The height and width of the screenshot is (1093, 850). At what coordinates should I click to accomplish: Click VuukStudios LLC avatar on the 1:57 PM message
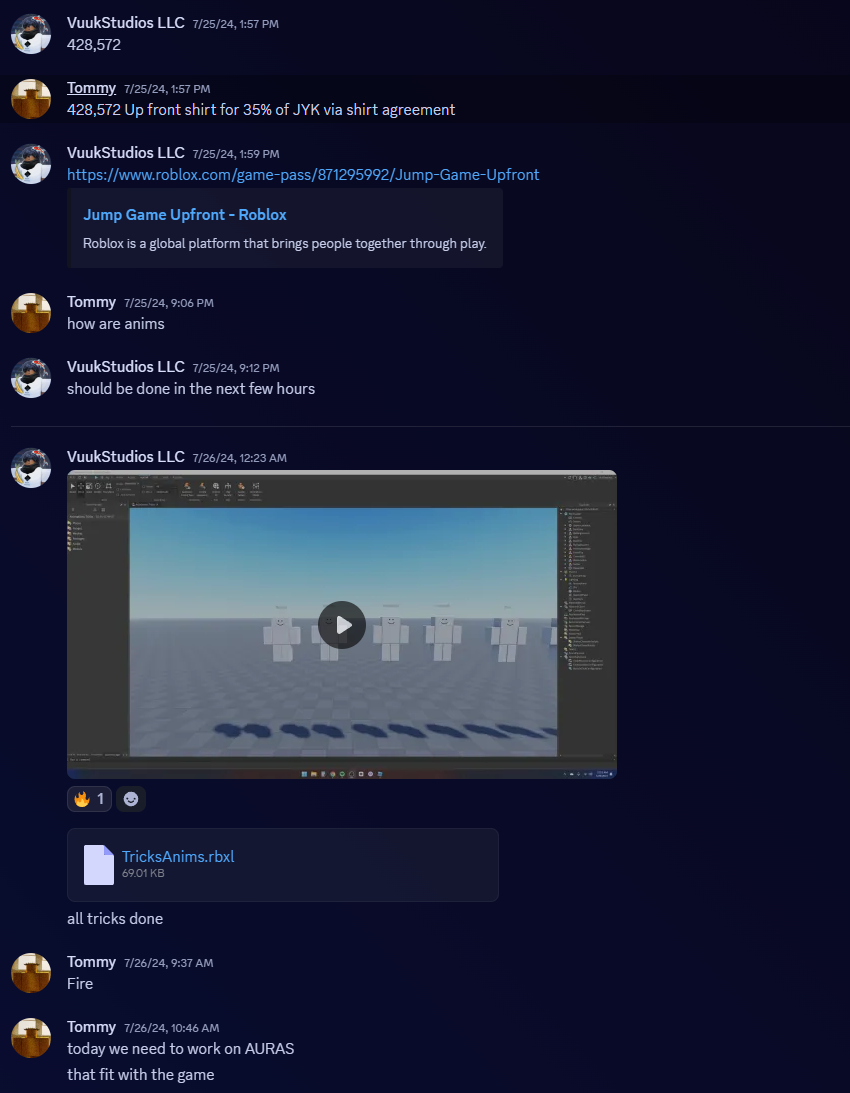[x=31, y=33]
